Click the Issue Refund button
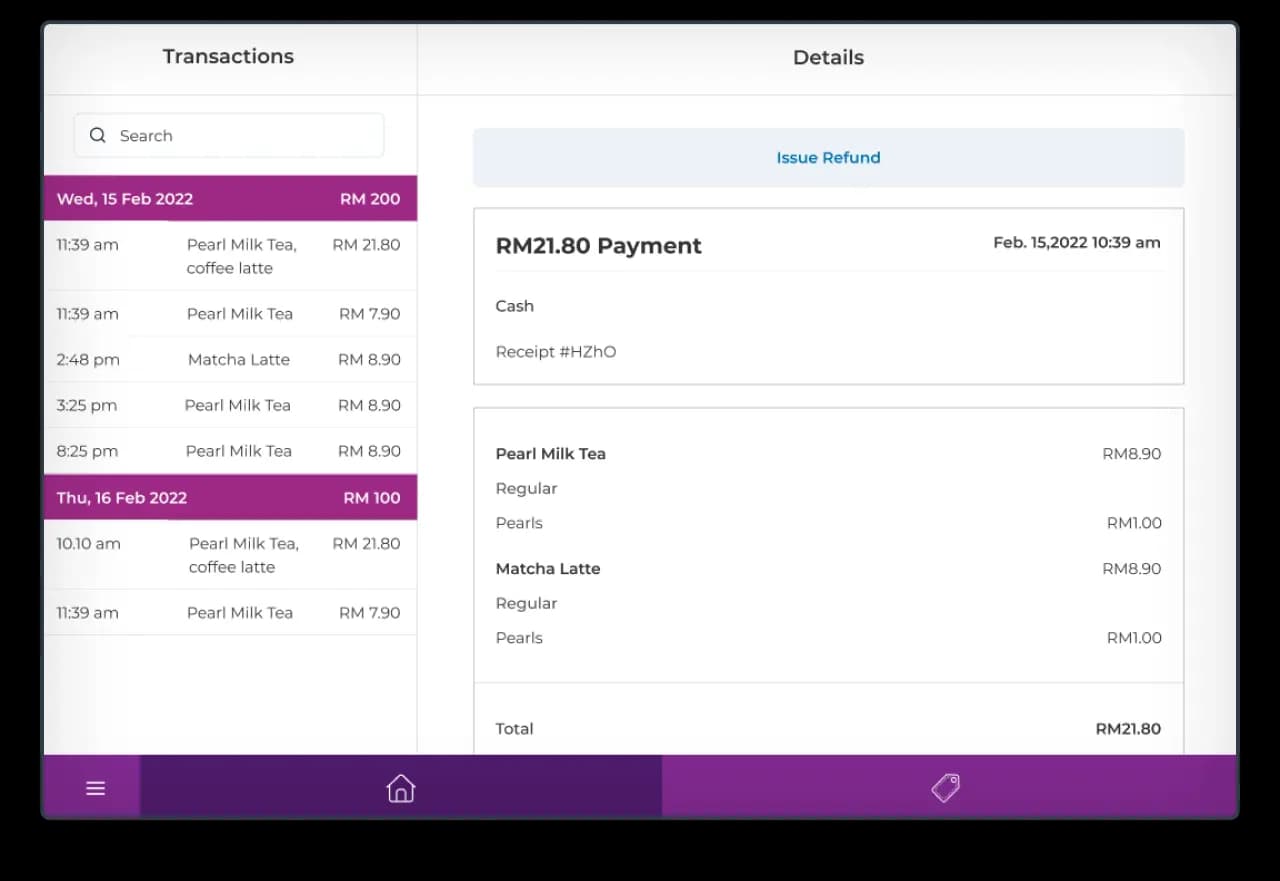 (x=828, y=158)
